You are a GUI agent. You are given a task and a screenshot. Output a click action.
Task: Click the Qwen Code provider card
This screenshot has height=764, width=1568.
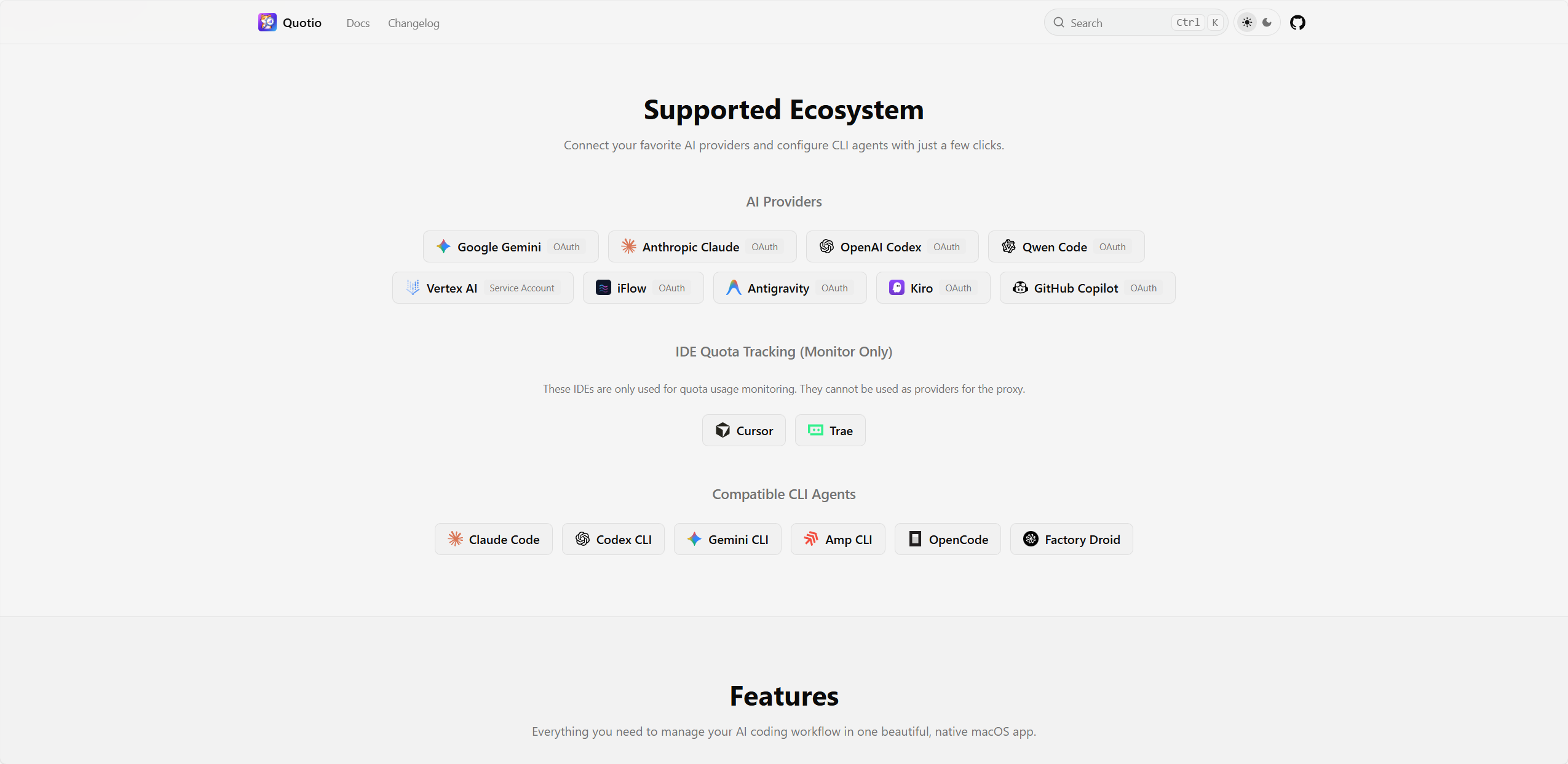pos(1066,246)
